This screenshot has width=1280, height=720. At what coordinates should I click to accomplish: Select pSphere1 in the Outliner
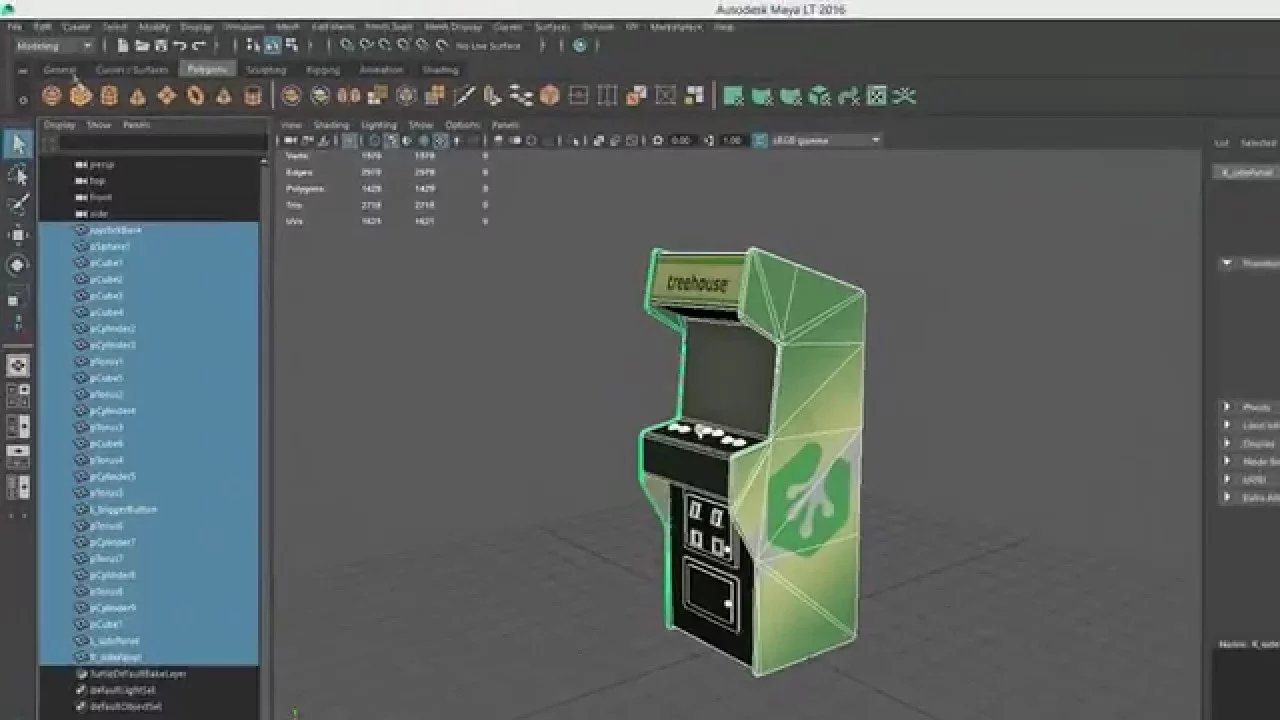110,246
